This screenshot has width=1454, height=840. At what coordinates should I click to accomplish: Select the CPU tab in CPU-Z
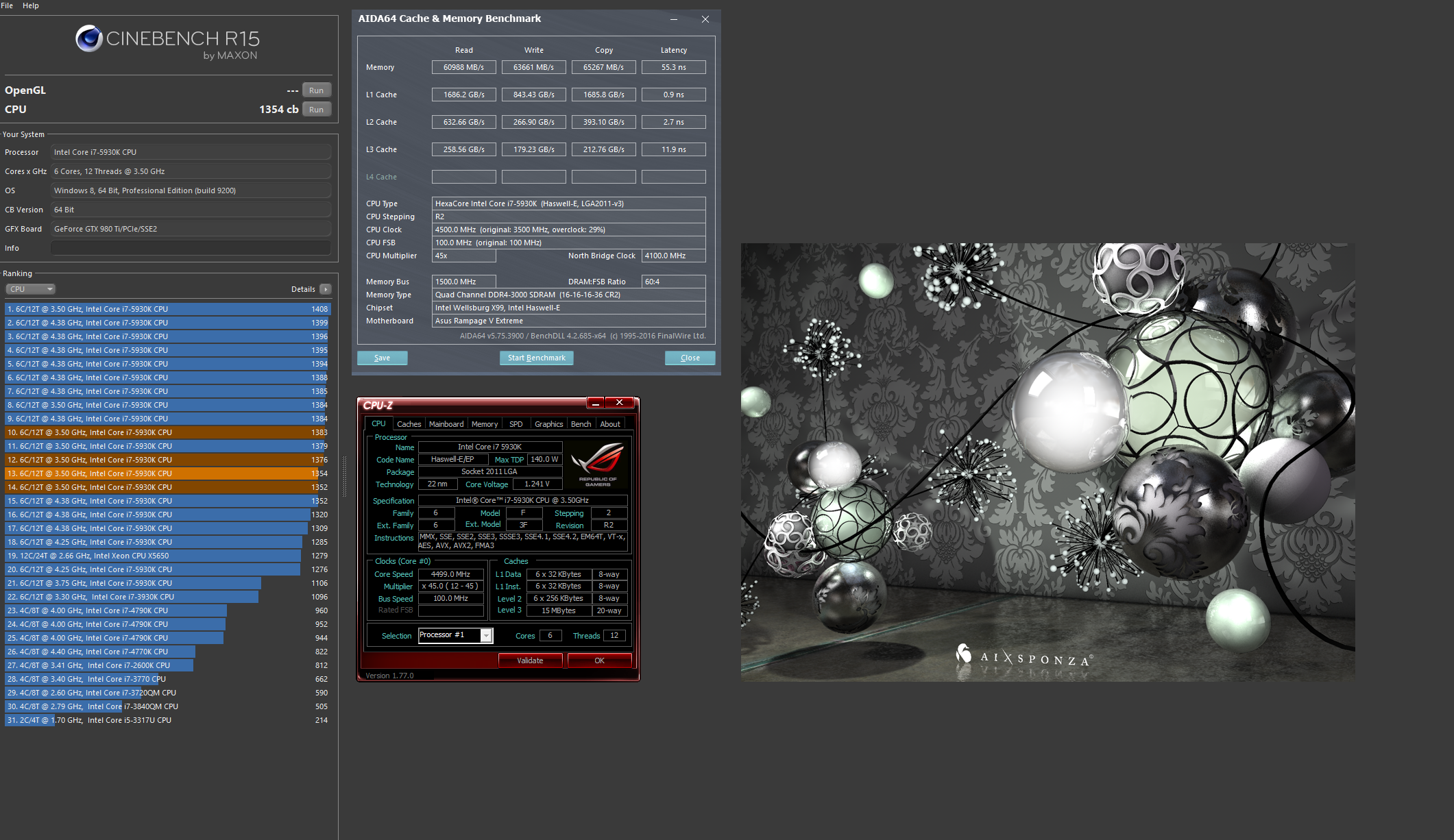(x=378, y=423)
